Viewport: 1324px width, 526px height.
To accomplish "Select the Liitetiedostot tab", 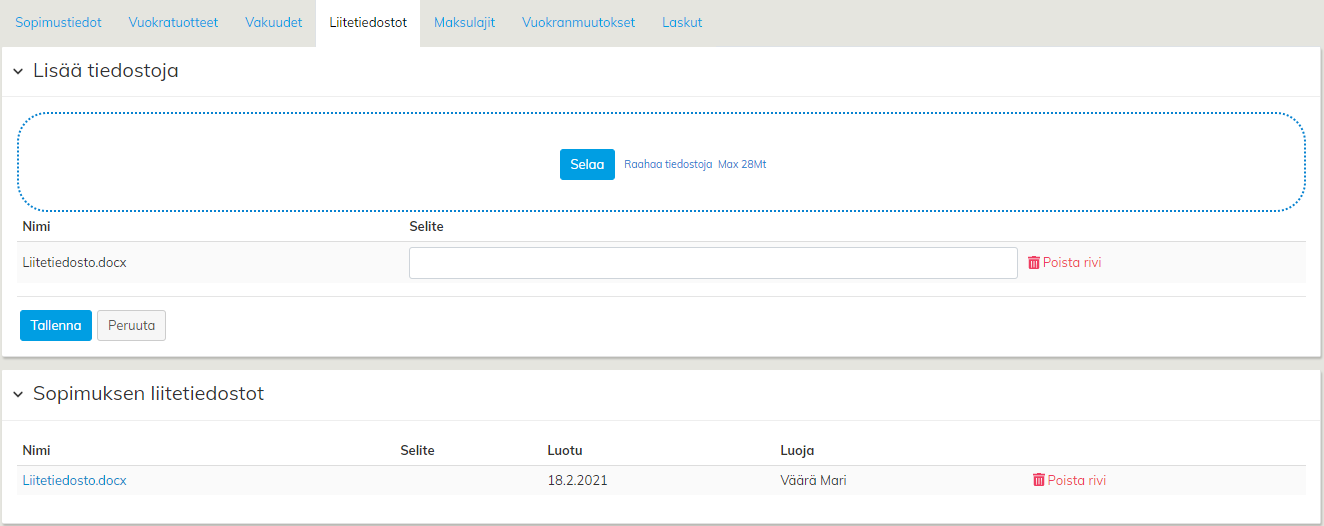I will point(368,23).
